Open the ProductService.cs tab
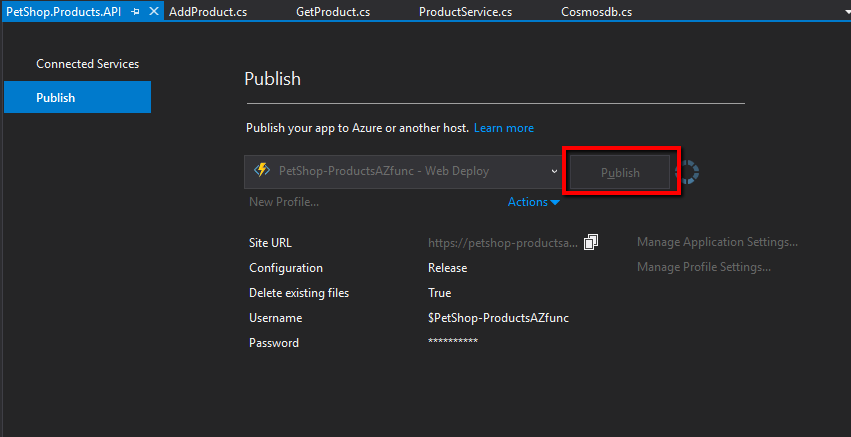This screenshot has width=851, height=437. [465, 12]
